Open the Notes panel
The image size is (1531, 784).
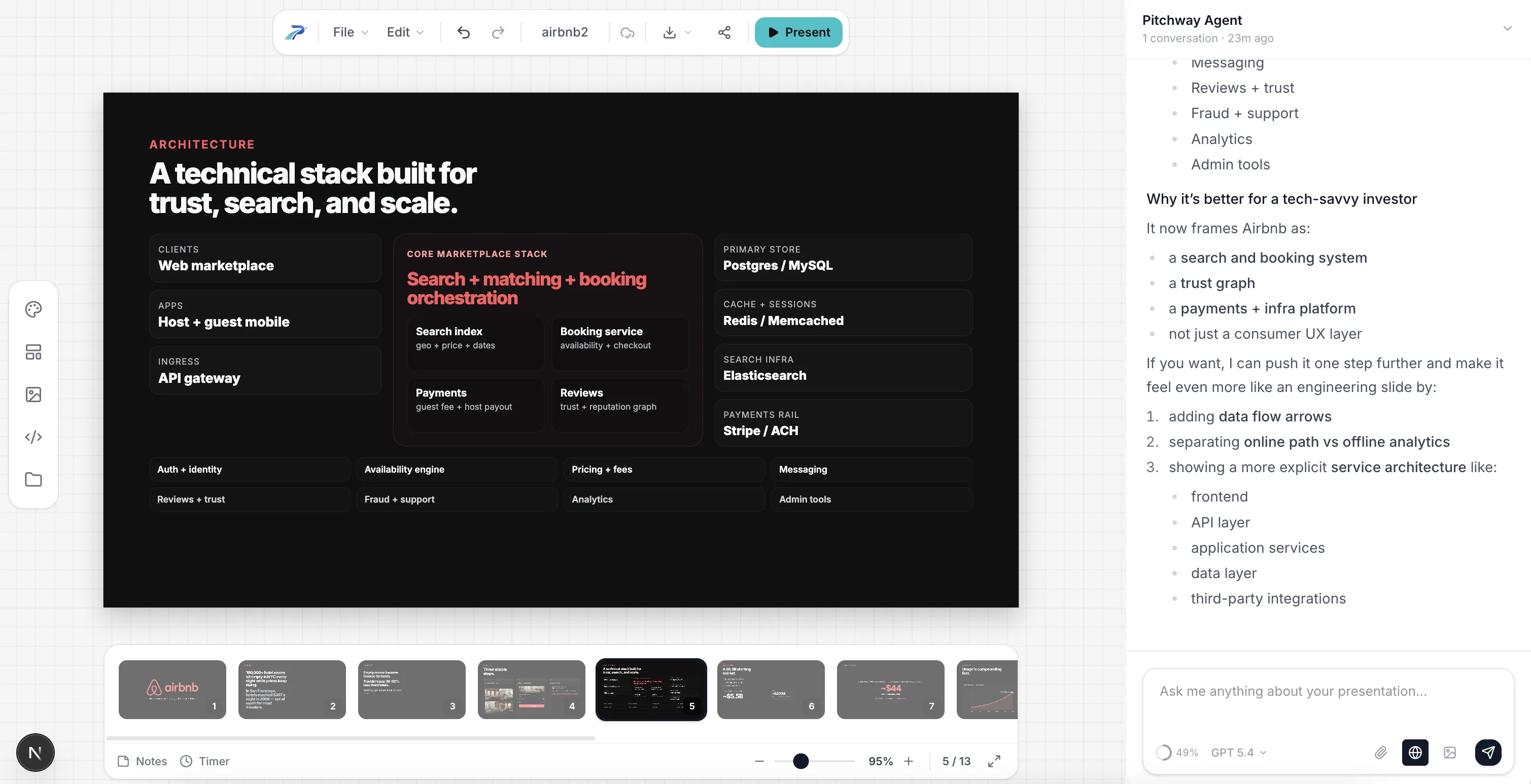coord(143,761)
